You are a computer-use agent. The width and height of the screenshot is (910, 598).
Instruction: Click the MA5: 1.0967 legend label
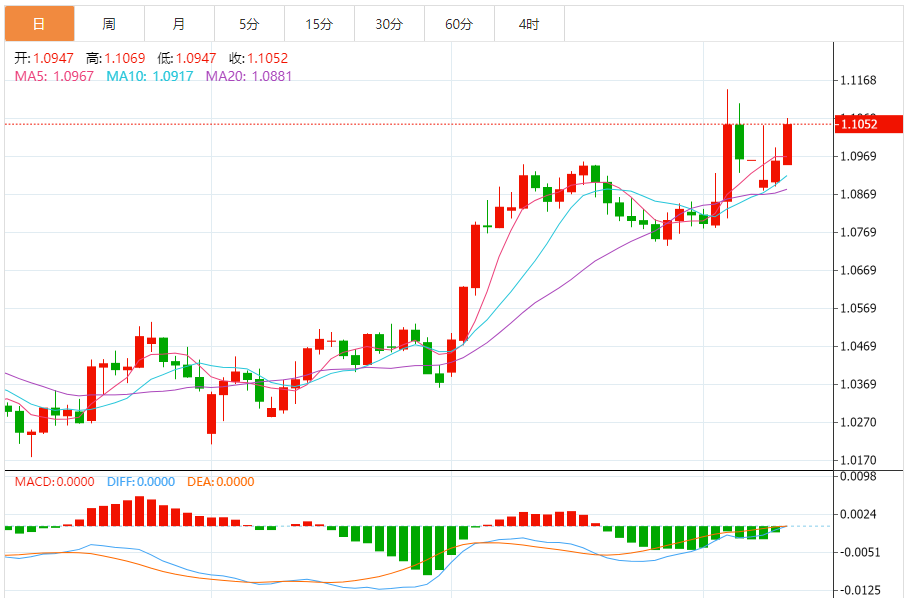click(54, 77)
